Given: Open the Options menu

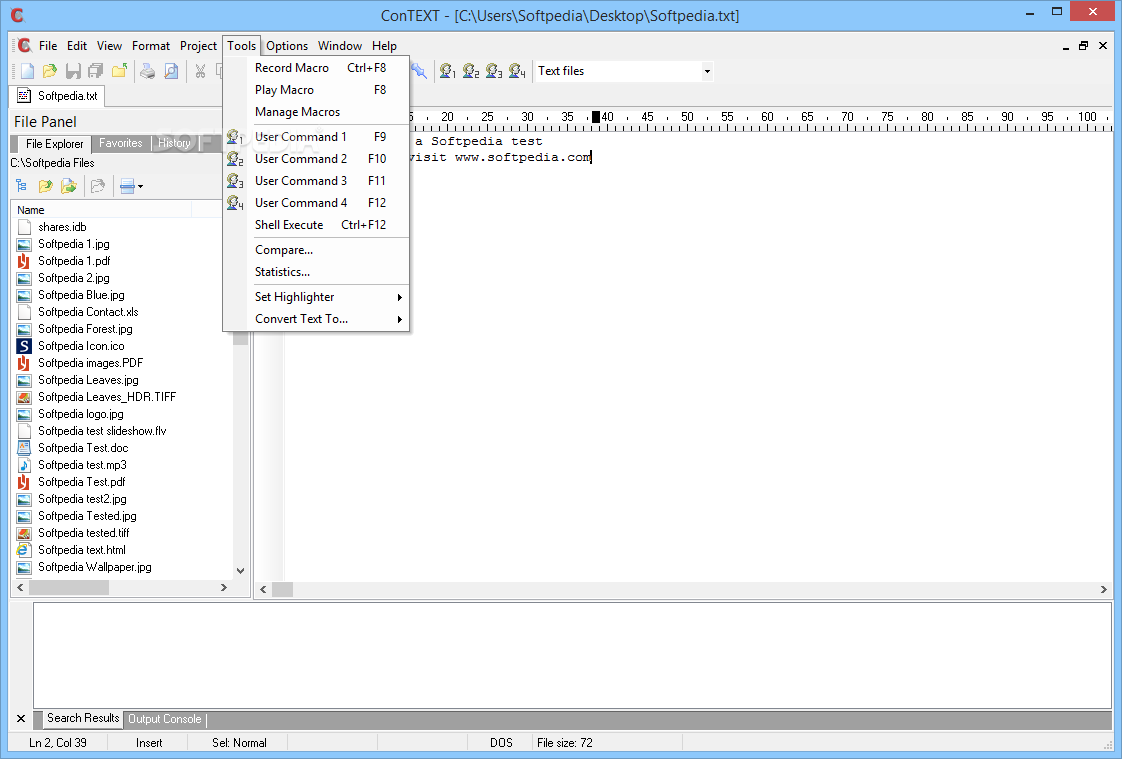Looking at the screenshot, I should point(287,46).
